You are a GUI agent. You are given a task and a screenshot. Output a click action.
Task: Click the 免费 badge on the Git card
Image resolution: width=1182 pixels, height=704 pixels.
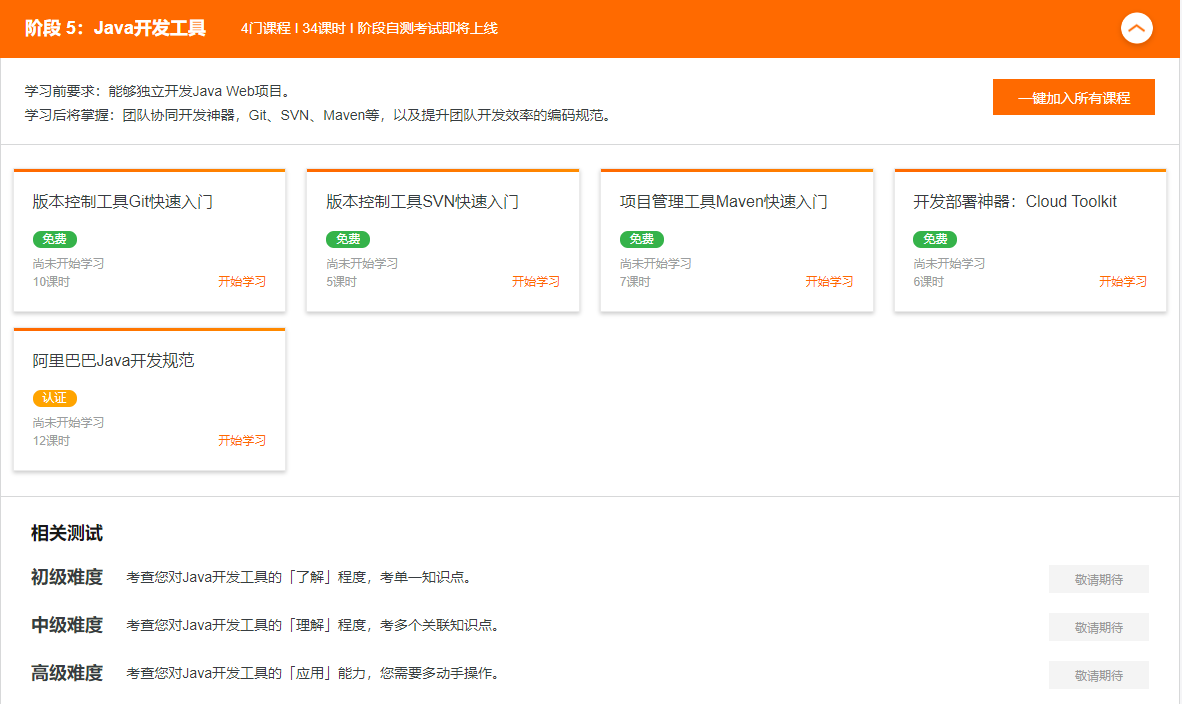point(54,239)
